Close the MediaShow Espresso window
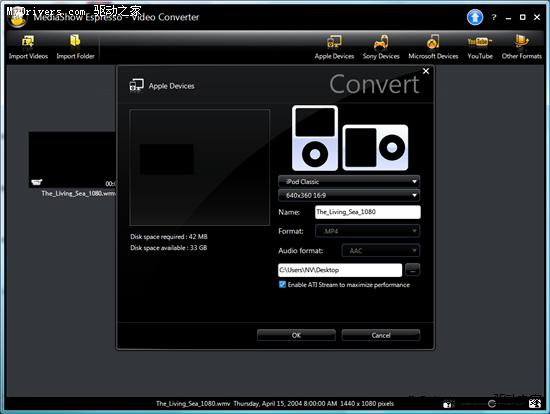550x414 pixels. (537, 17)
